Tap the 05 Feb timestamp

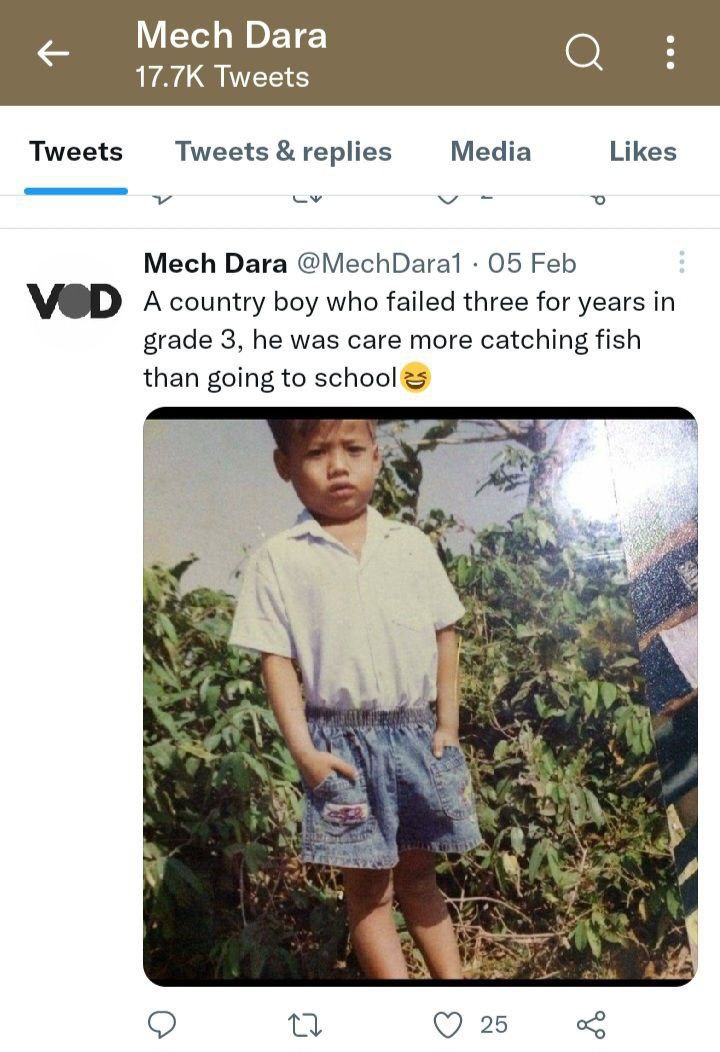(531, 263)
